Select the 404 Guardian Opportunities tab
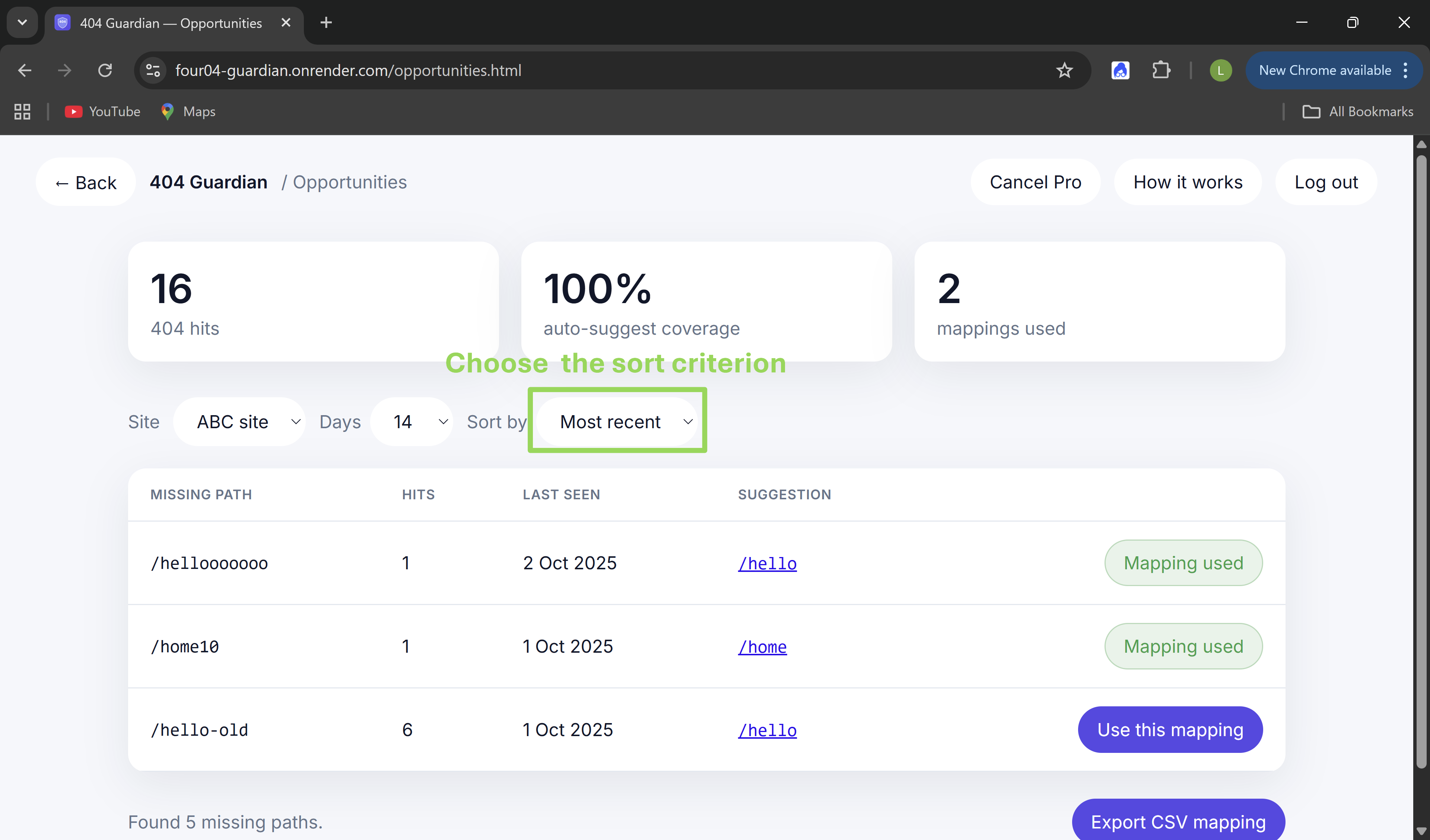 pos(170,23)
